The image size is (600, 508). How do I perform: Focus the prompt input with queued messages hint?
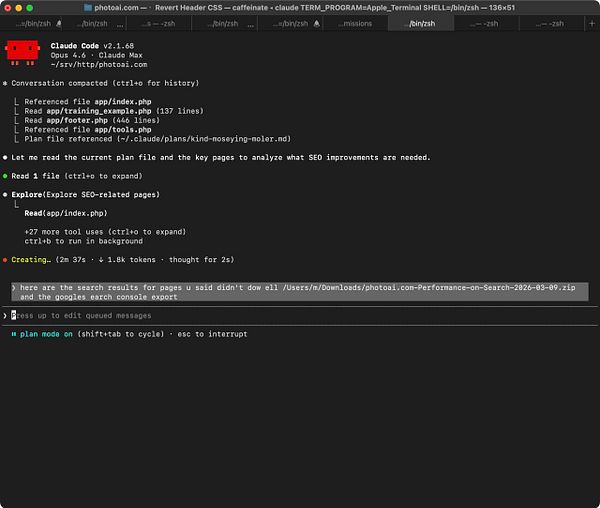(302, 316)
